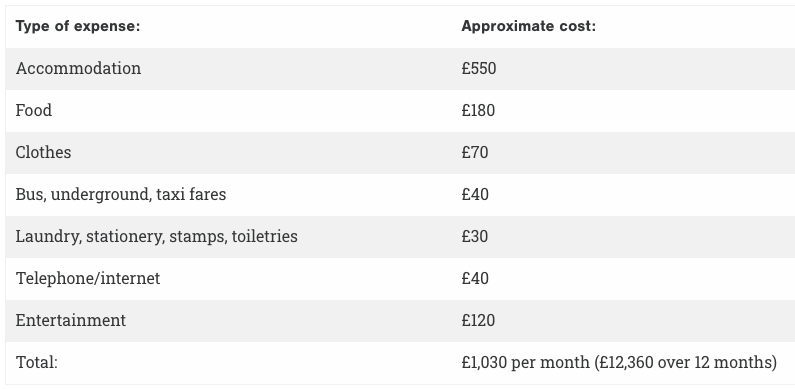The height and width of the screenshot is (389, 795).
Task: Select the Clothes expense label
Action: pos(43,153)
